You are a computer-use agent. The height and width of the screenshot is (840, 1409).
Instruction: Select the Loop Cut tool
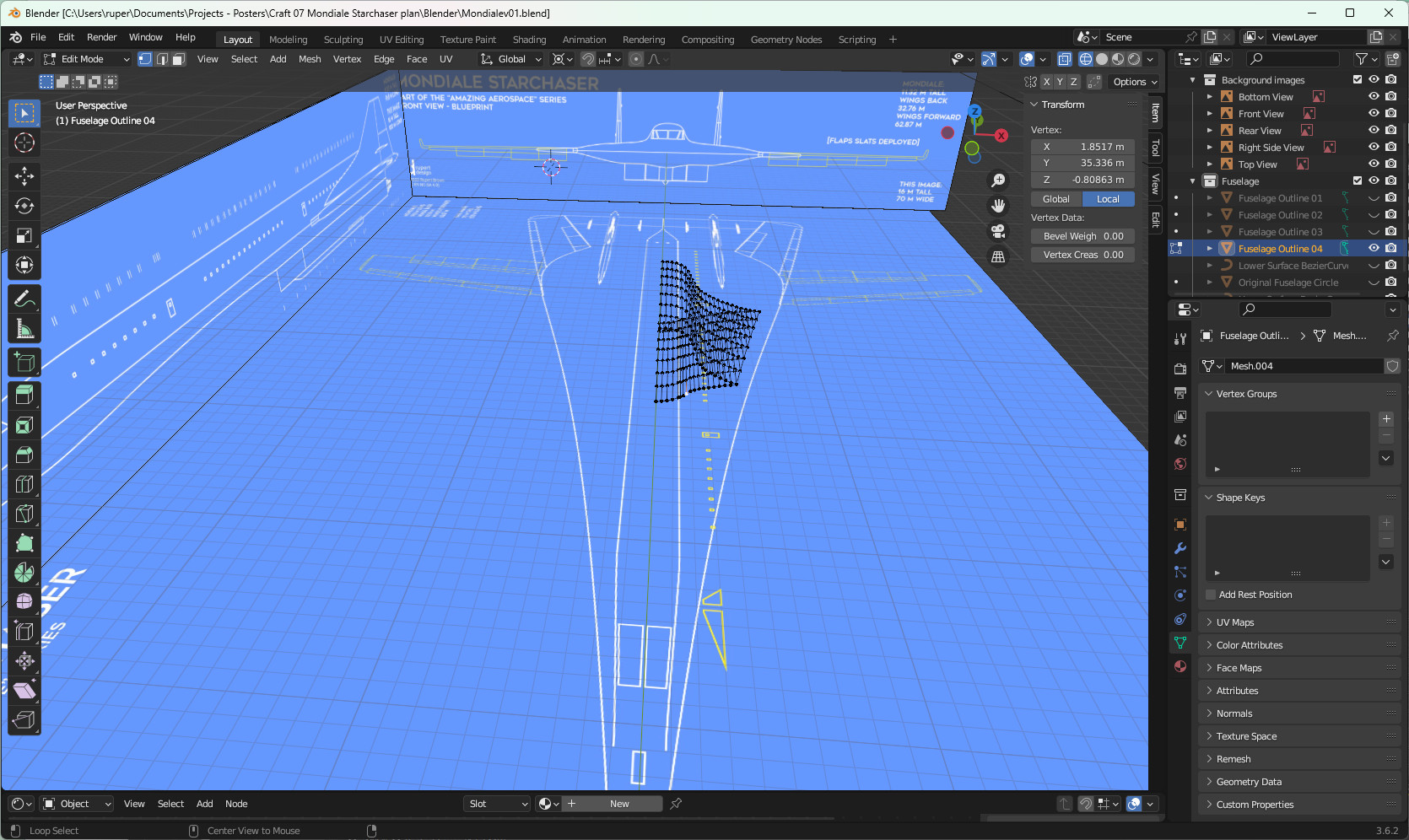[x=24, y=483]
